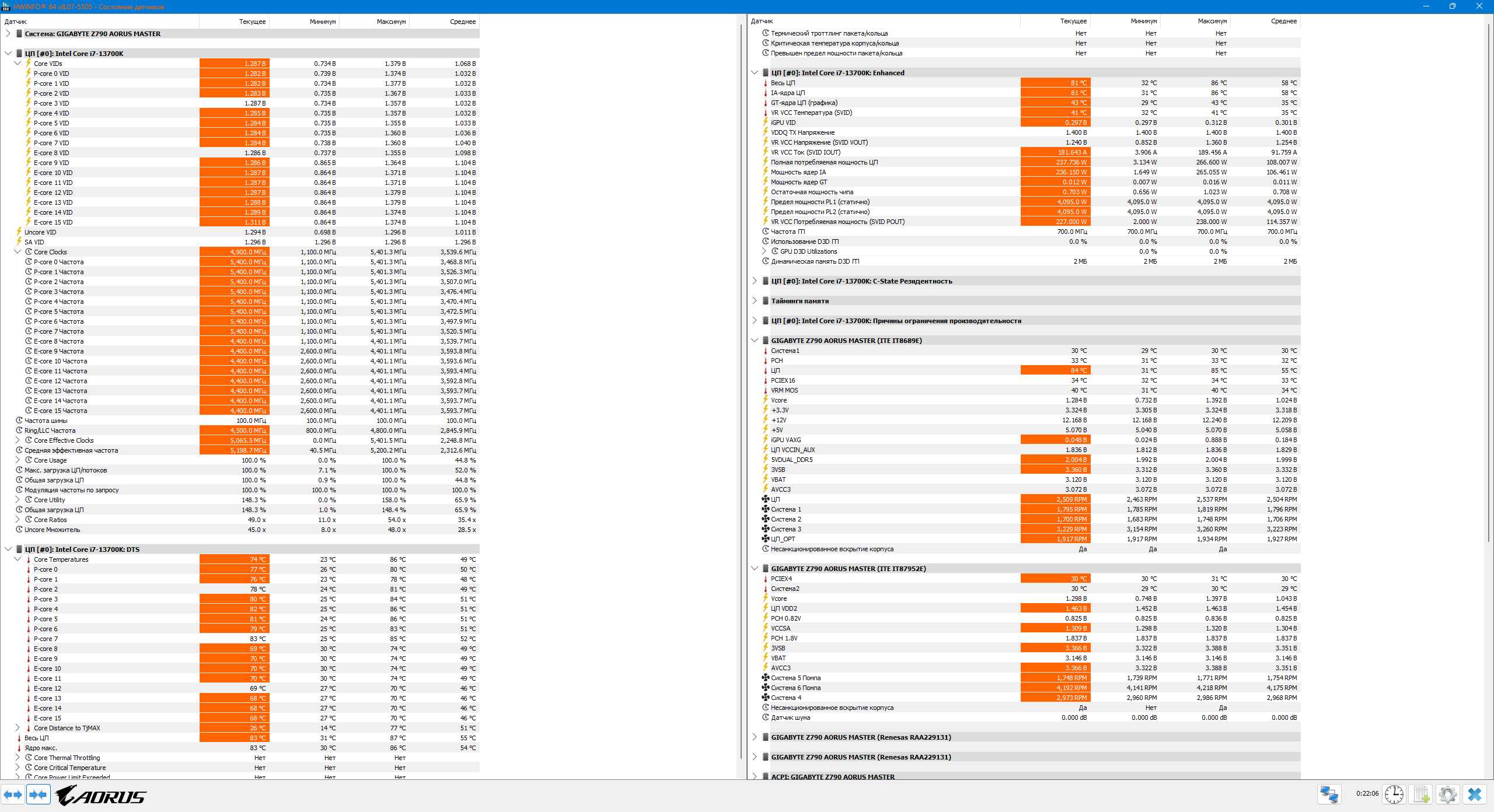Open sensor settings gear icon
The image size is (1494, 812).
pos(1447,794)
